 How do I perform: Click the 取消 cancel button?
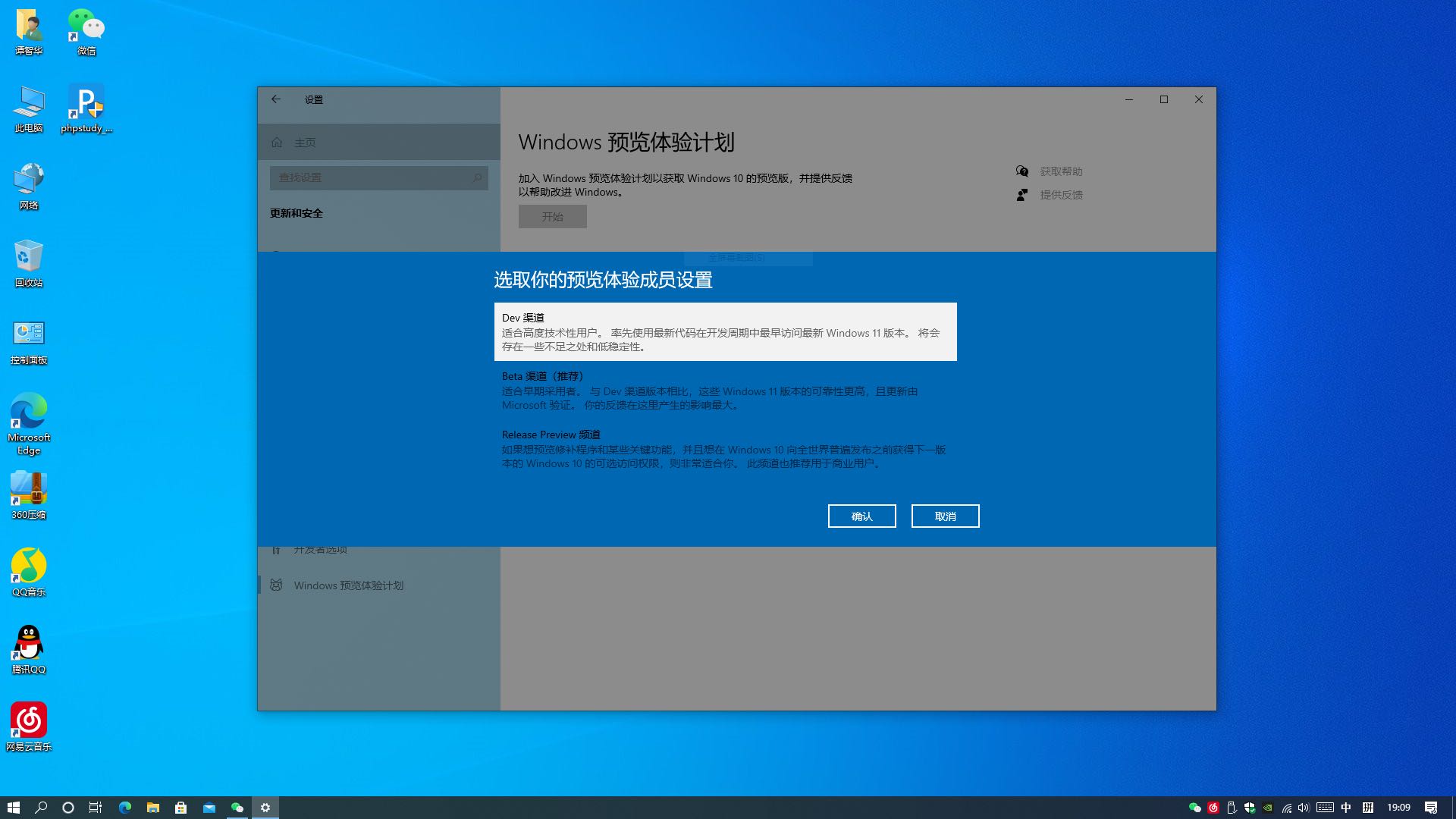pos(945,516)
